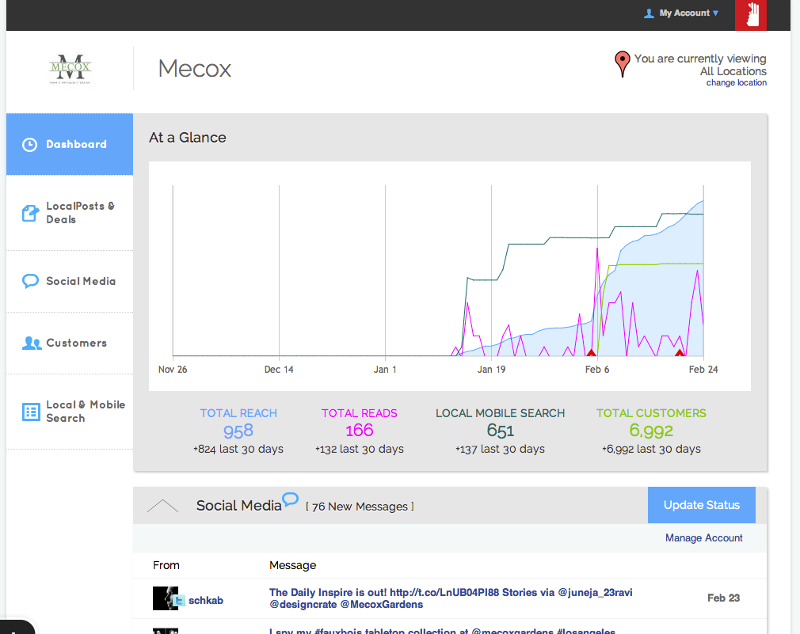The width and height of the screenshot is (800, 634).
Task: Click the Customers people icon
Action: click(31, 343)
